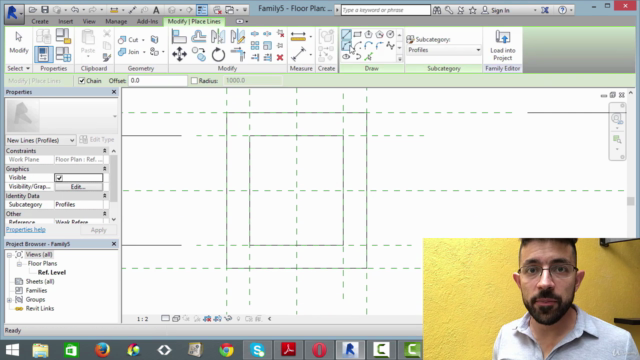This screenshot has width=640, height=360.
Task: Choose the Align tool
Action: pos(179,37)
